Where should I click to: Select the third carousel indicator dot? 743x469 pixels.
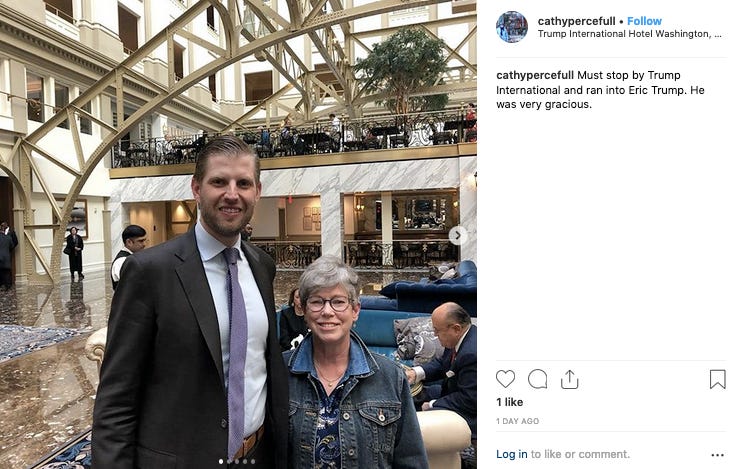pos(237,461)
